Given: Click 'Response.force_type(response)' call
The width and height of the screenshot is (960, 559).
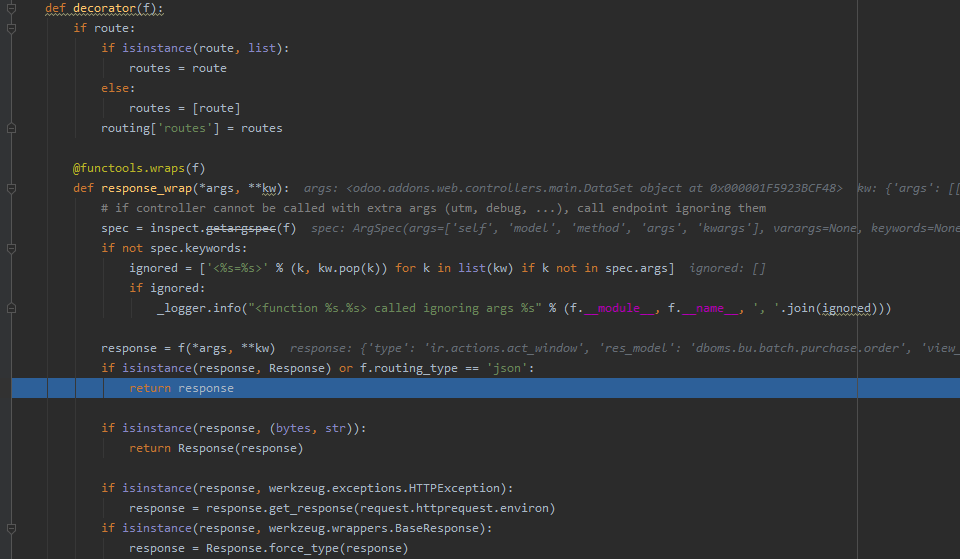Looking at the screenshot, I should point(307,548).
